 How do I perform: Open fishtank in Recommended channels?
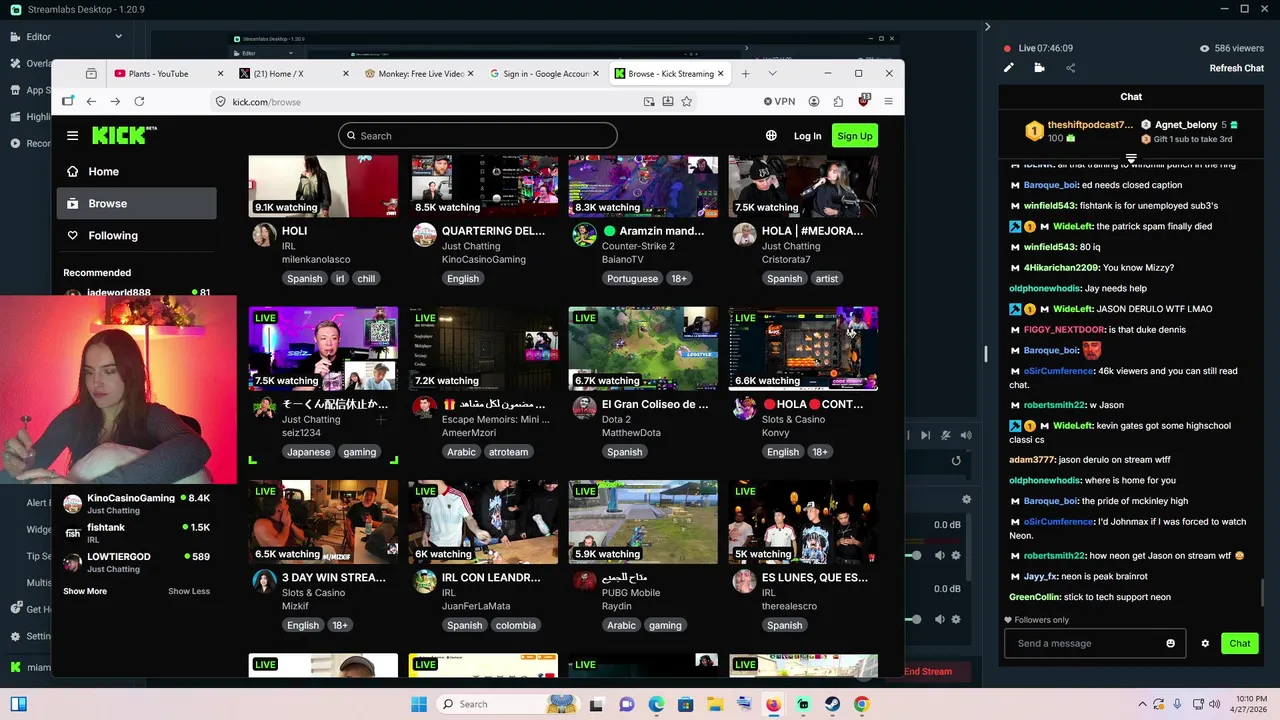pyautogui.click(x=137, y=533)
